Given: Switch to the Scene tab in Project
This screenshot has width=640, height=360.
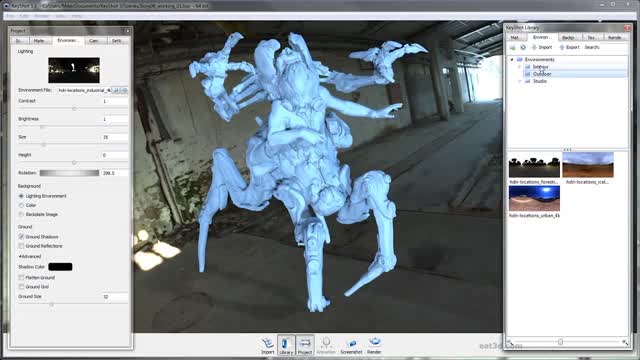Looking at the screenshot, I should pos(19,41).
